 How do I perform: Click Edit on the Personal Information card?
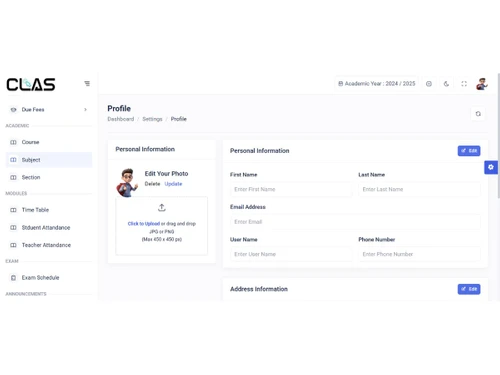tap(469, 151)
